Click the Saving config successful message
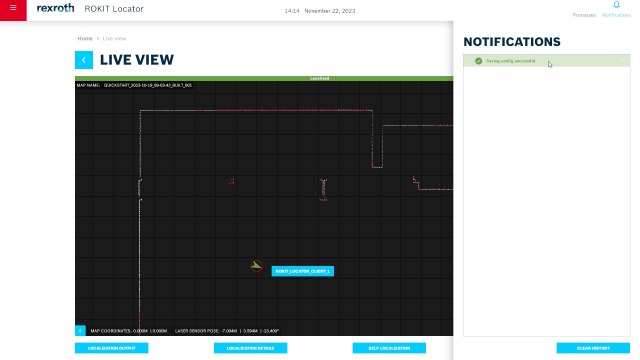Screen dimensions: 640x360 click(510, 61)
